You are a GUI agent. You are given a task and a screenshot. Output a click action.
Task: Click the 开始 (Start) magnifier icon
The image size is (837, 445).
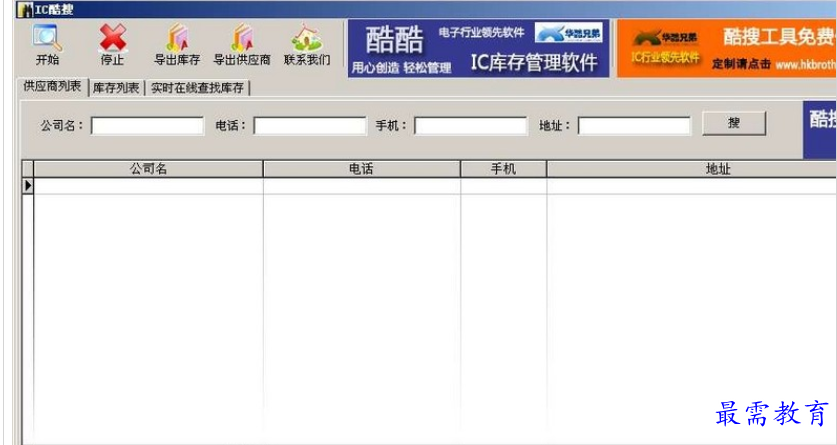(x=47, y=38)
